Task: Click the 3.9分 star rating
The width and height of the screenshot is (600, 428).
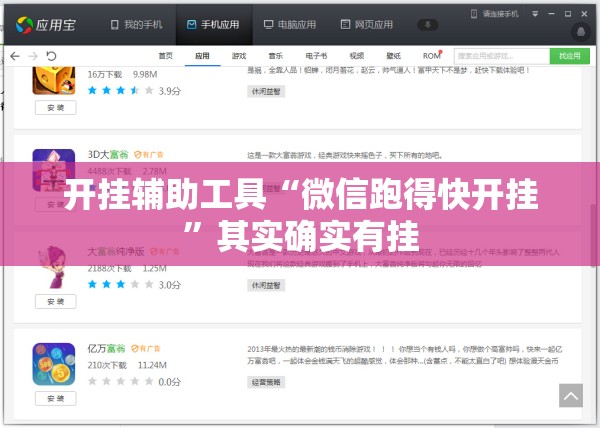Action: [134, 91]
